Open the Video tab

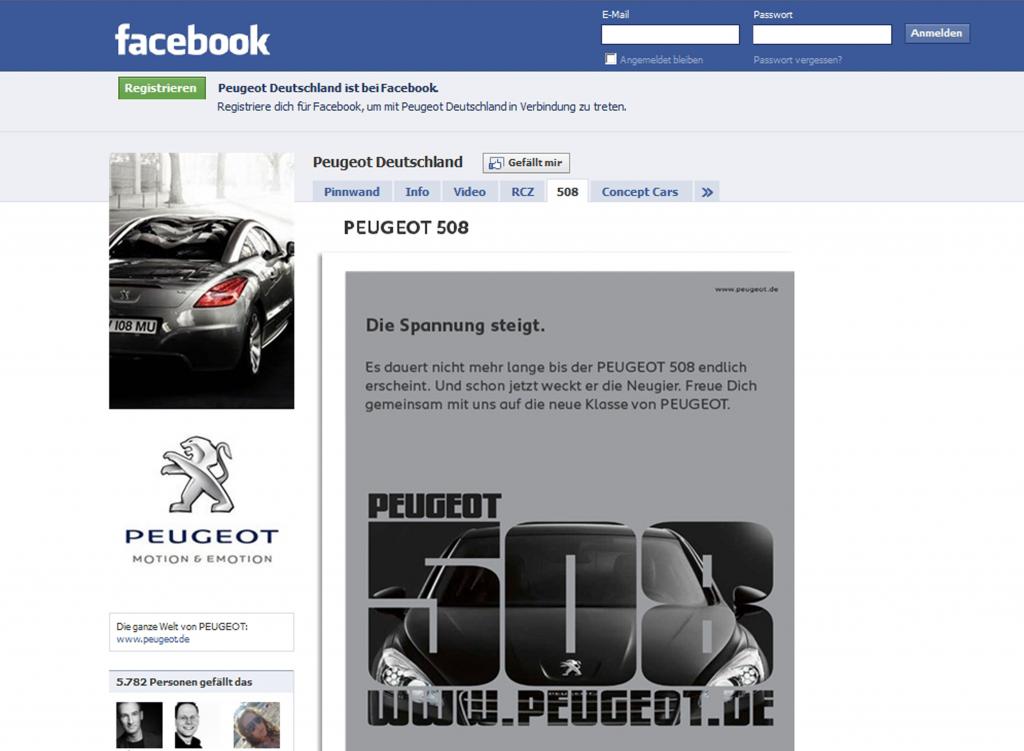point(470,192)
